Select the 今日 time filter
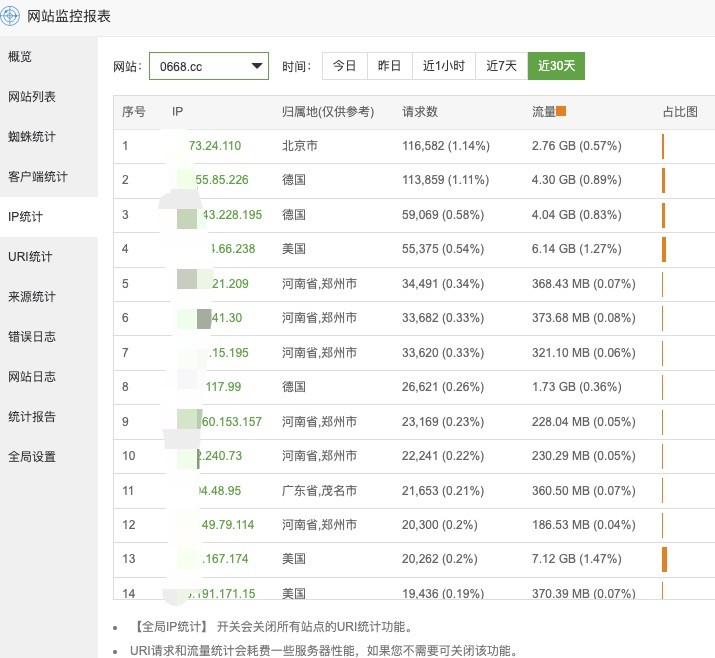Viewport: 715px width, 658px height. (x=344, y=66)
